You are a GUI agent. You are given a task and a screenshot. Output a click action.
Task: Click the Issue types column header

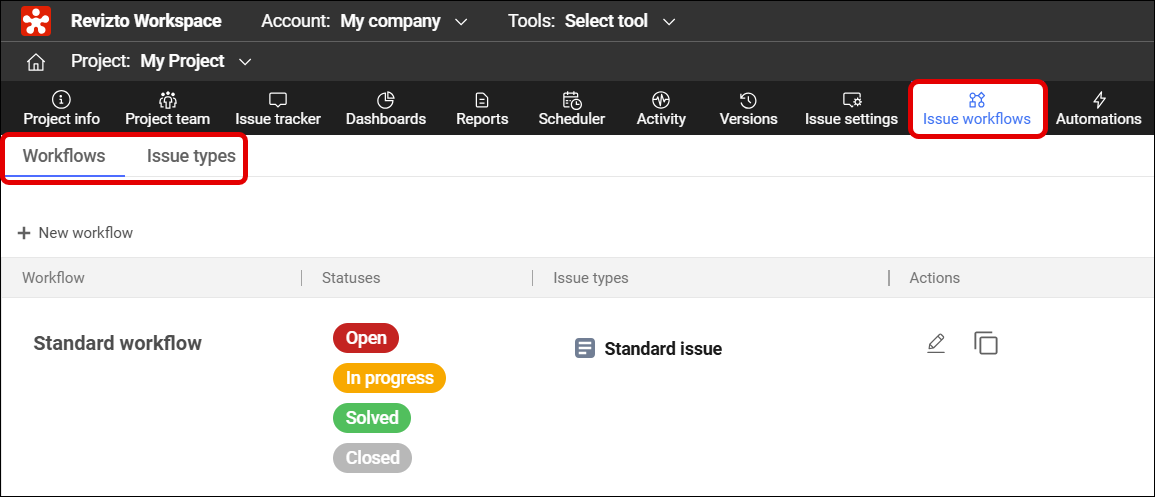591,278
